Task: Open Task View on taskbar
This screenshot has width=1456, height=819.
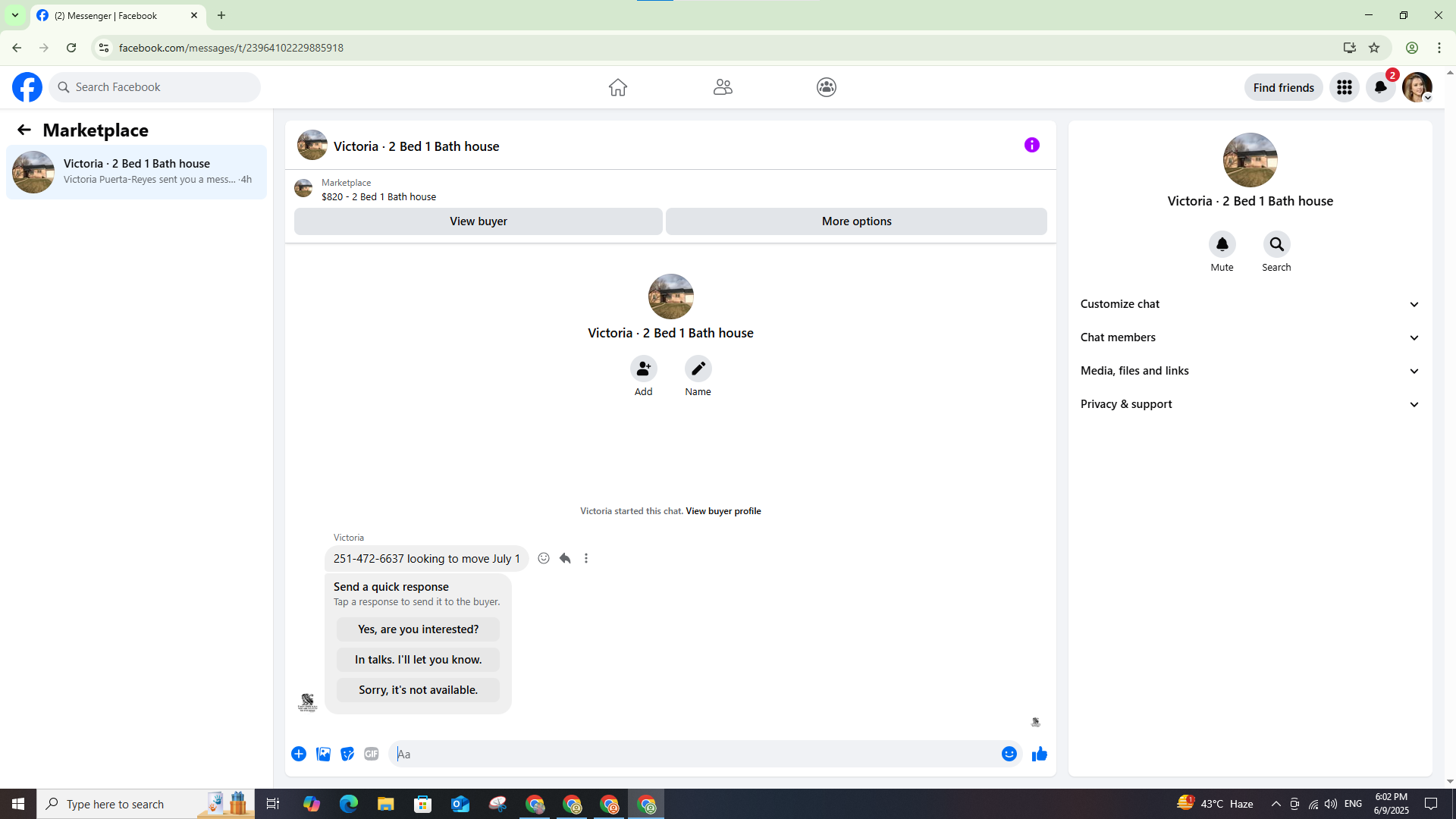Action: point(273,804)
